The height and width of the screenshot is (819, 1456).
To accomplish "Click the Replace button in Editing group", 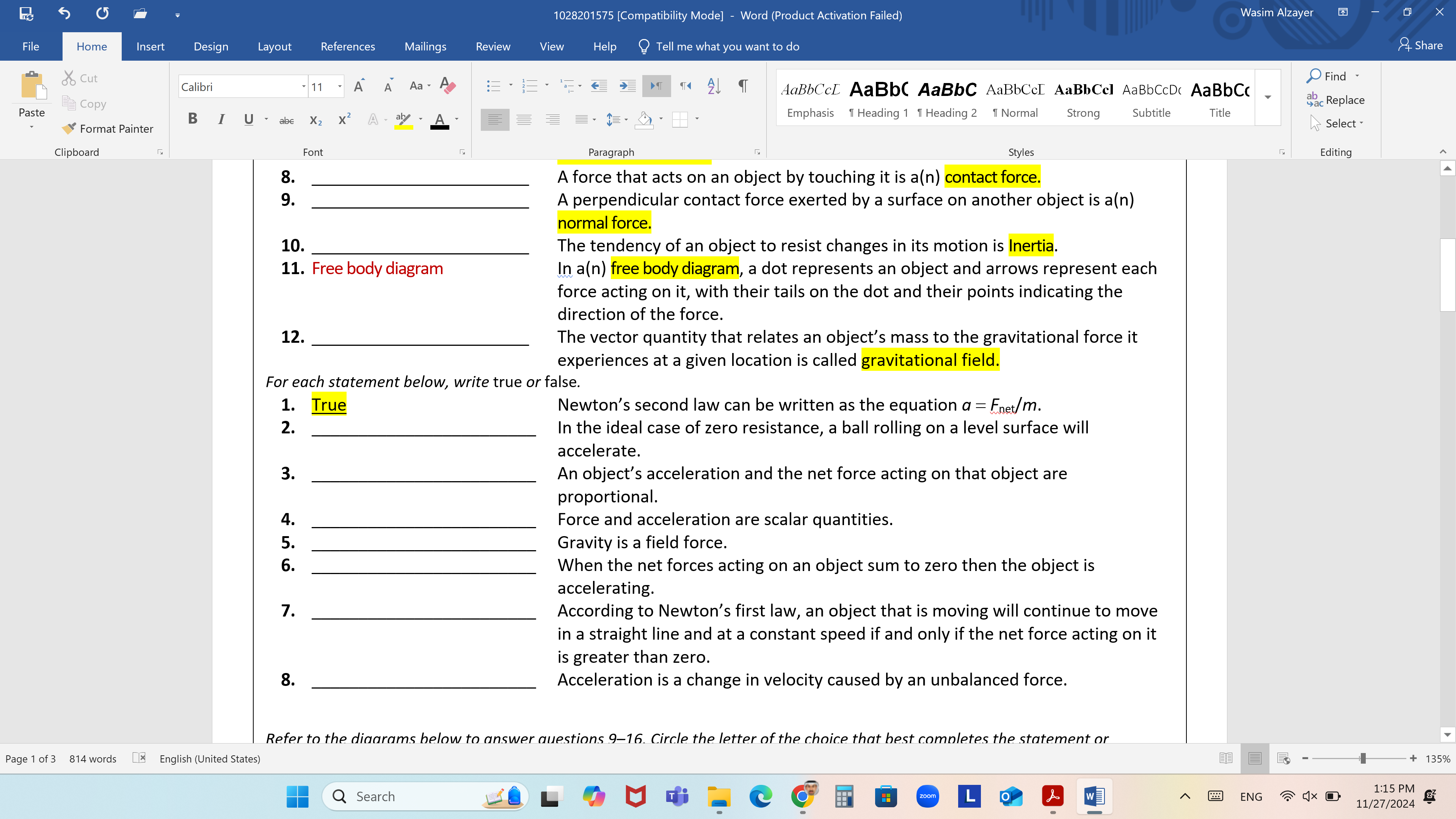I will point(1335,100).
